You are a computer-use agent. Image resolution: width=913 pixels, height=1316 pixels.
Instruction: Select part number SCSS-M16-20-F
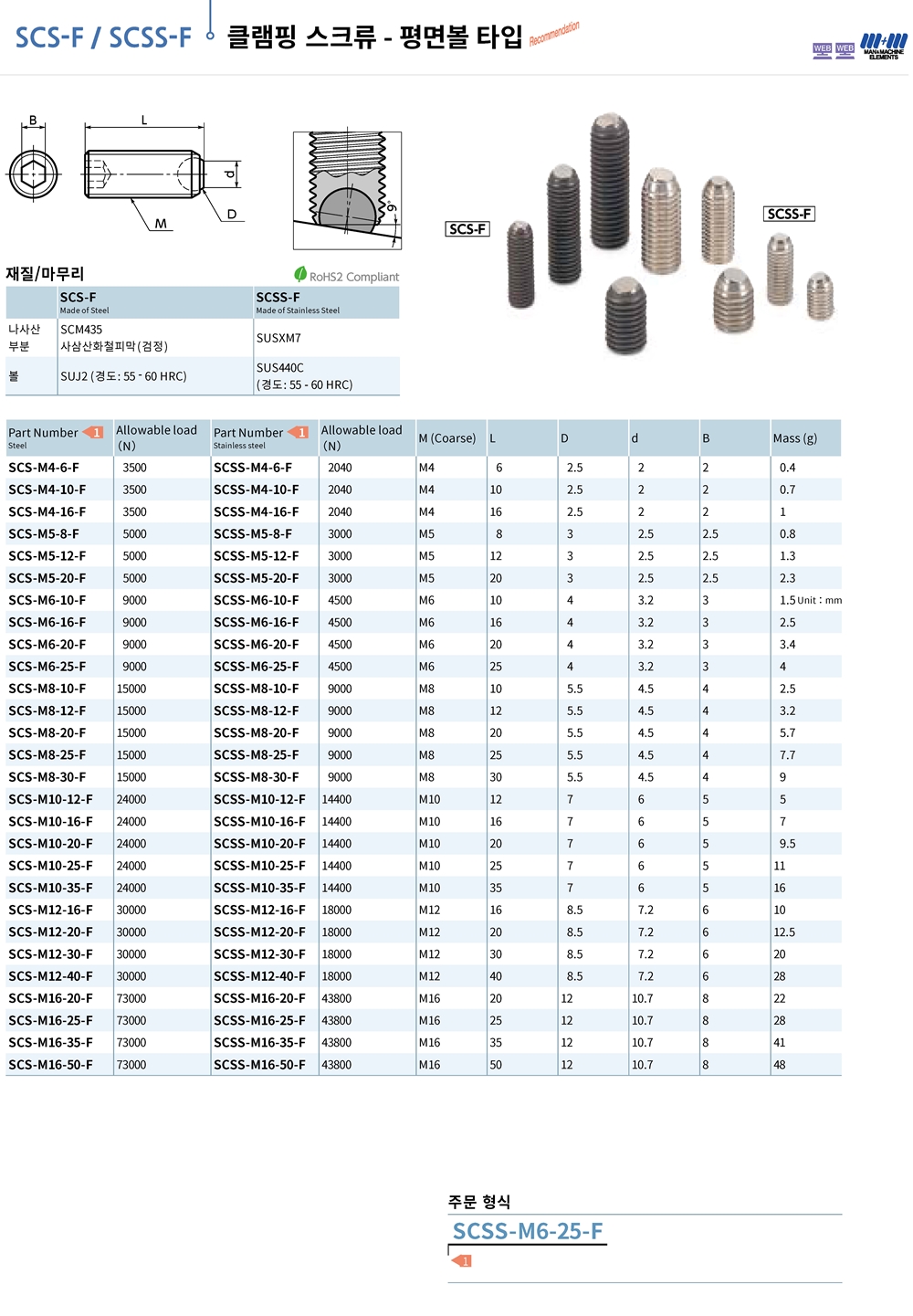(x=260, y=999)
